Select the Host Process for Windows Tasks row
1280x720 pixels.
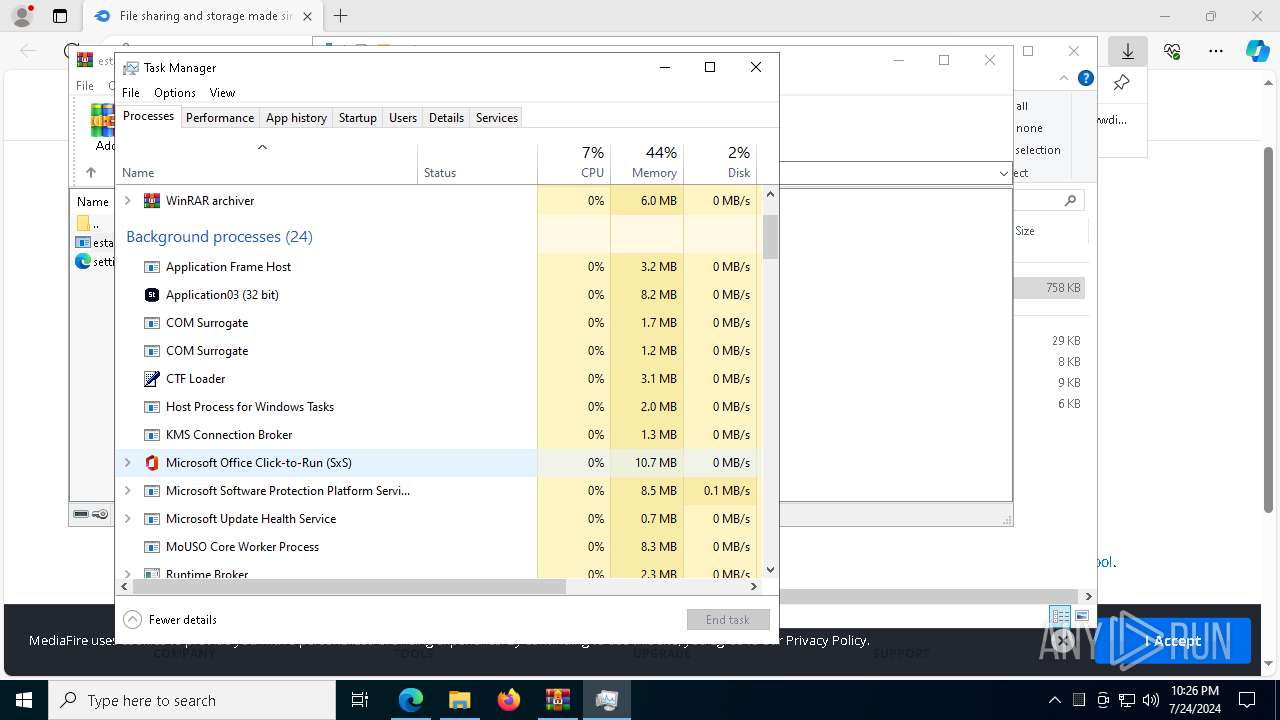437,407
